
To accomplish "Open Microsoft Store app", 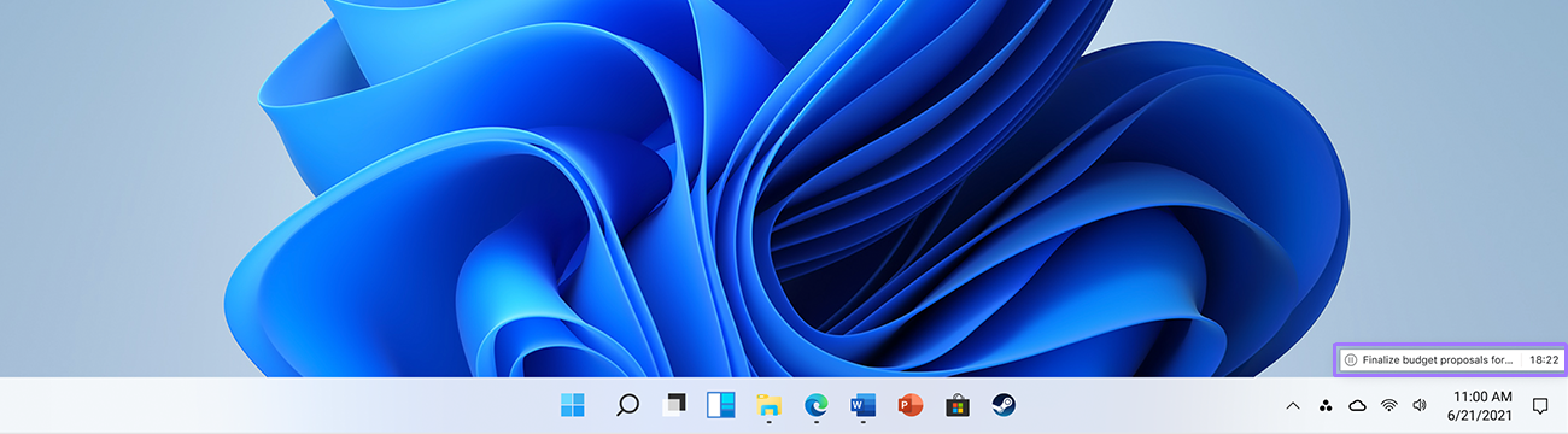I will pos(957,406).
